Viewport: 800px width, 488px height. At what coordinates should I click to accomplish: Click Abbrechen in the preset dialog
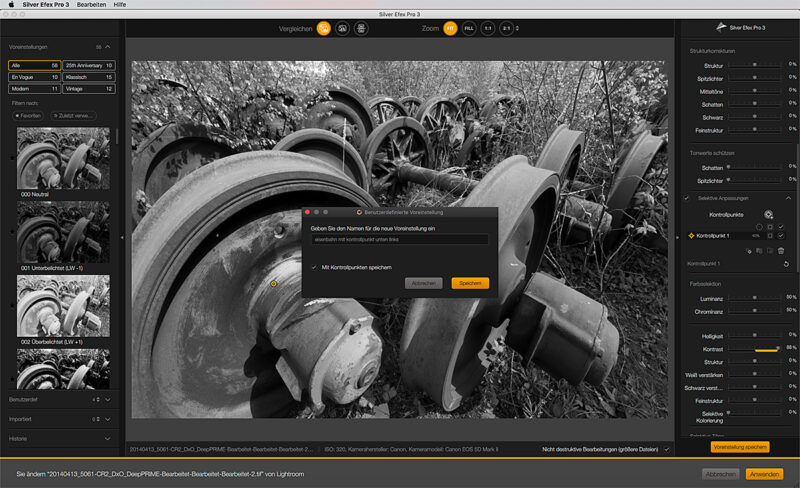pyautogui.click(x=423, y=283)
